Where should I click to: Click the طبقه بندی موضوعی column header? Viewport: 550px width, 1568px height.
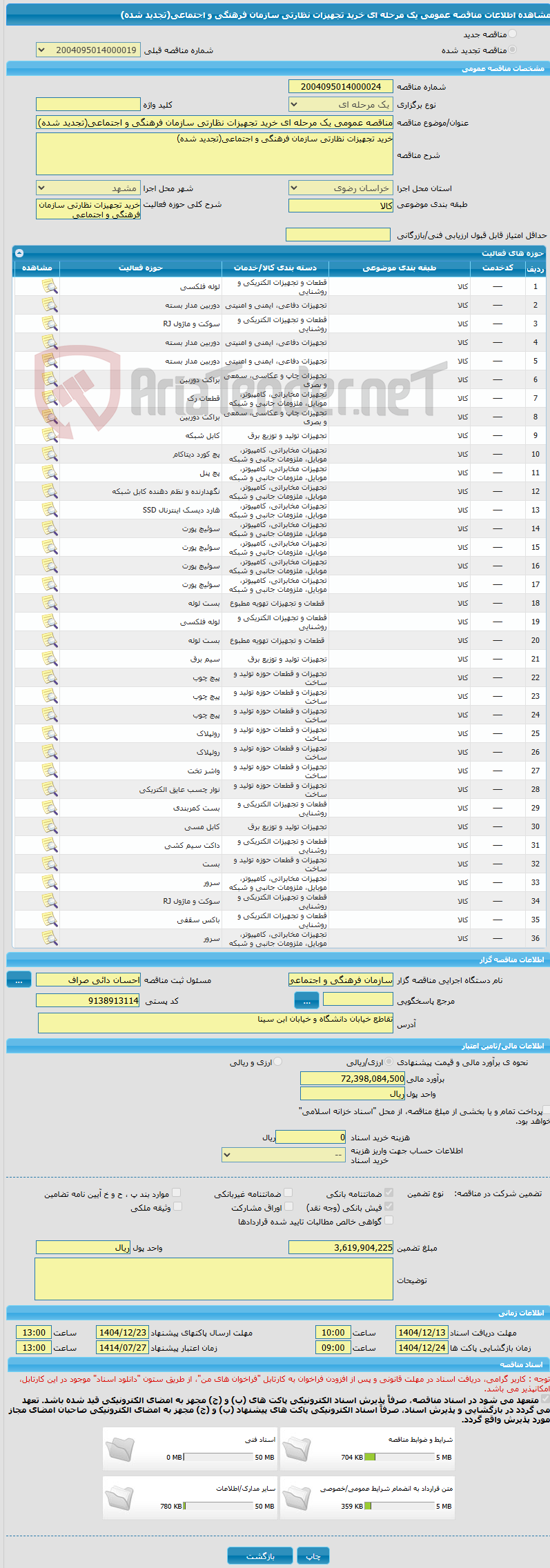[x=400, y=268]
